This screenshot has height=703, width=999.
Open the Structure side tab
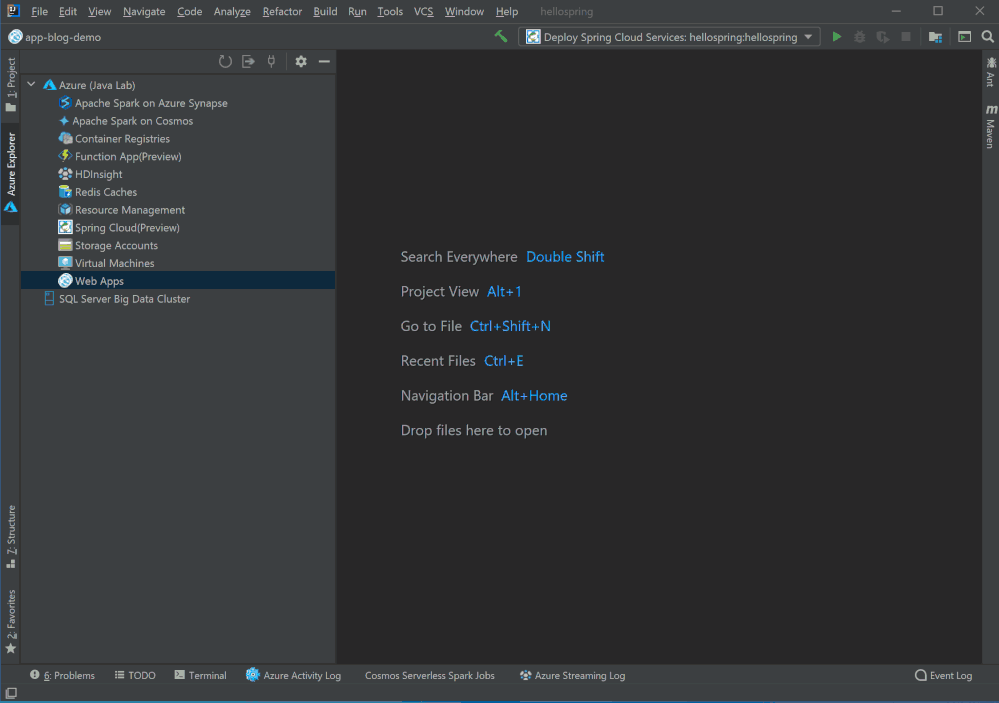tap(11, 536)
